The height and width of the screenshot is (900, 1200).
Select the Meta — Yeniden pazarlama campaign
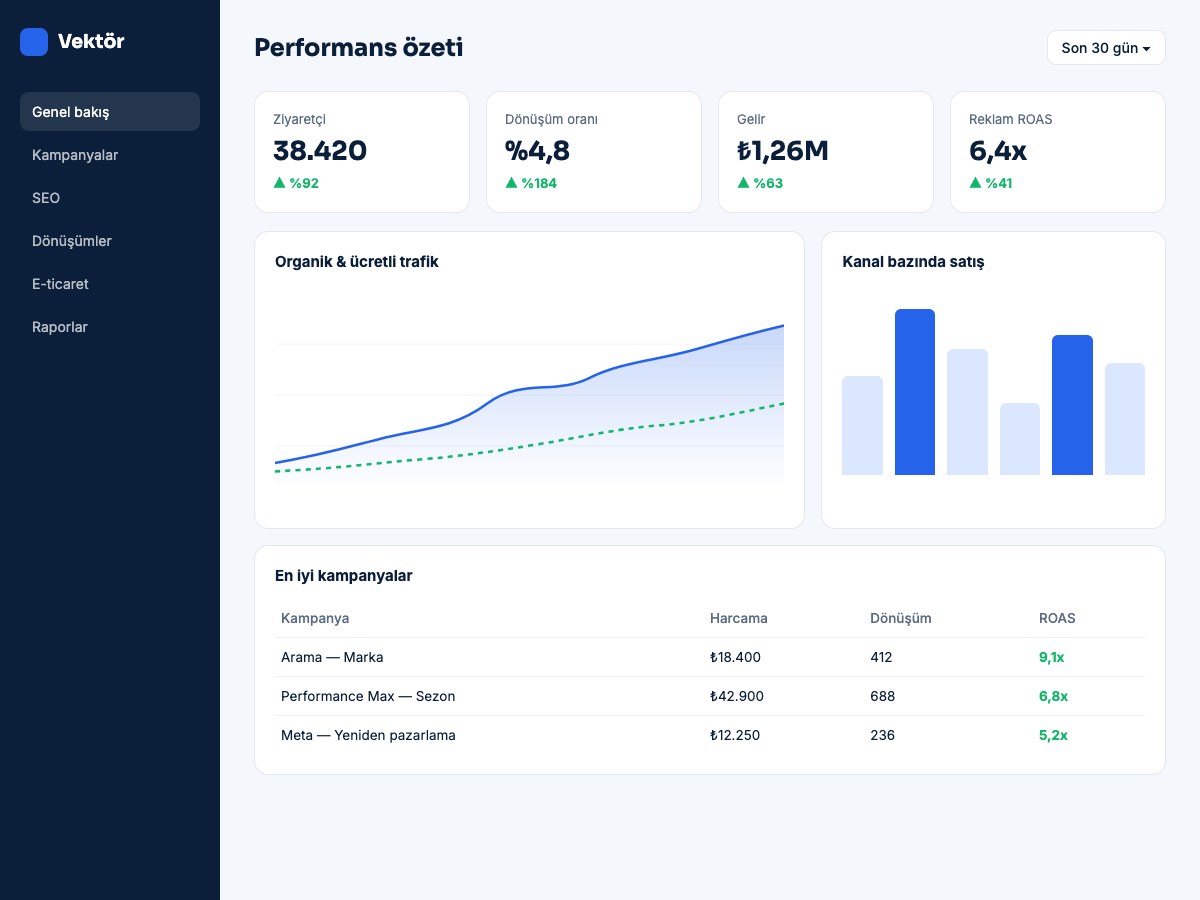710,735
